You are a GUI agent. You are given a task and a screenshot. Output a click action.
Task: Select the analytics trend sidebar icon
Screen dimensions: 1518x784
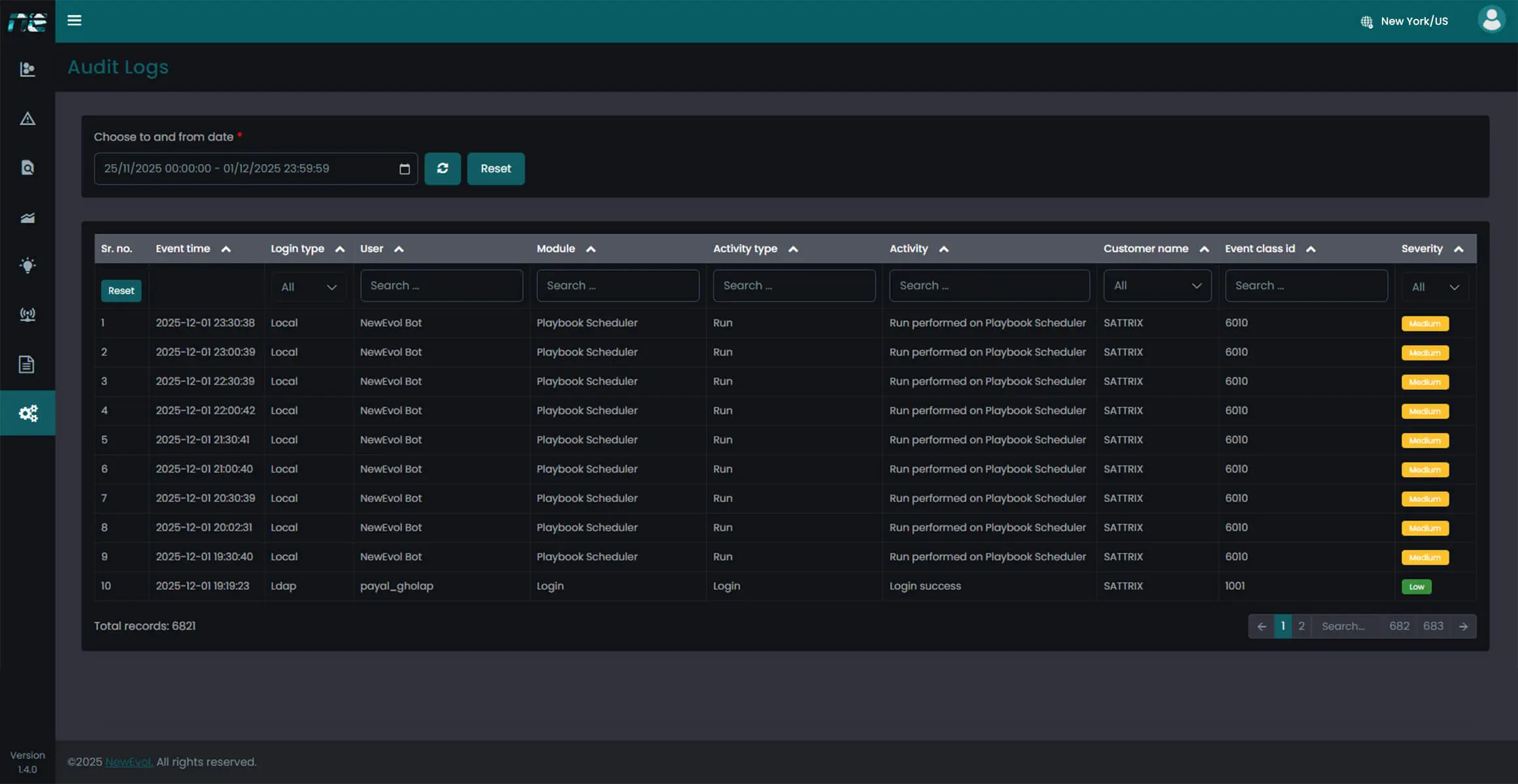[x=27, y=217]
